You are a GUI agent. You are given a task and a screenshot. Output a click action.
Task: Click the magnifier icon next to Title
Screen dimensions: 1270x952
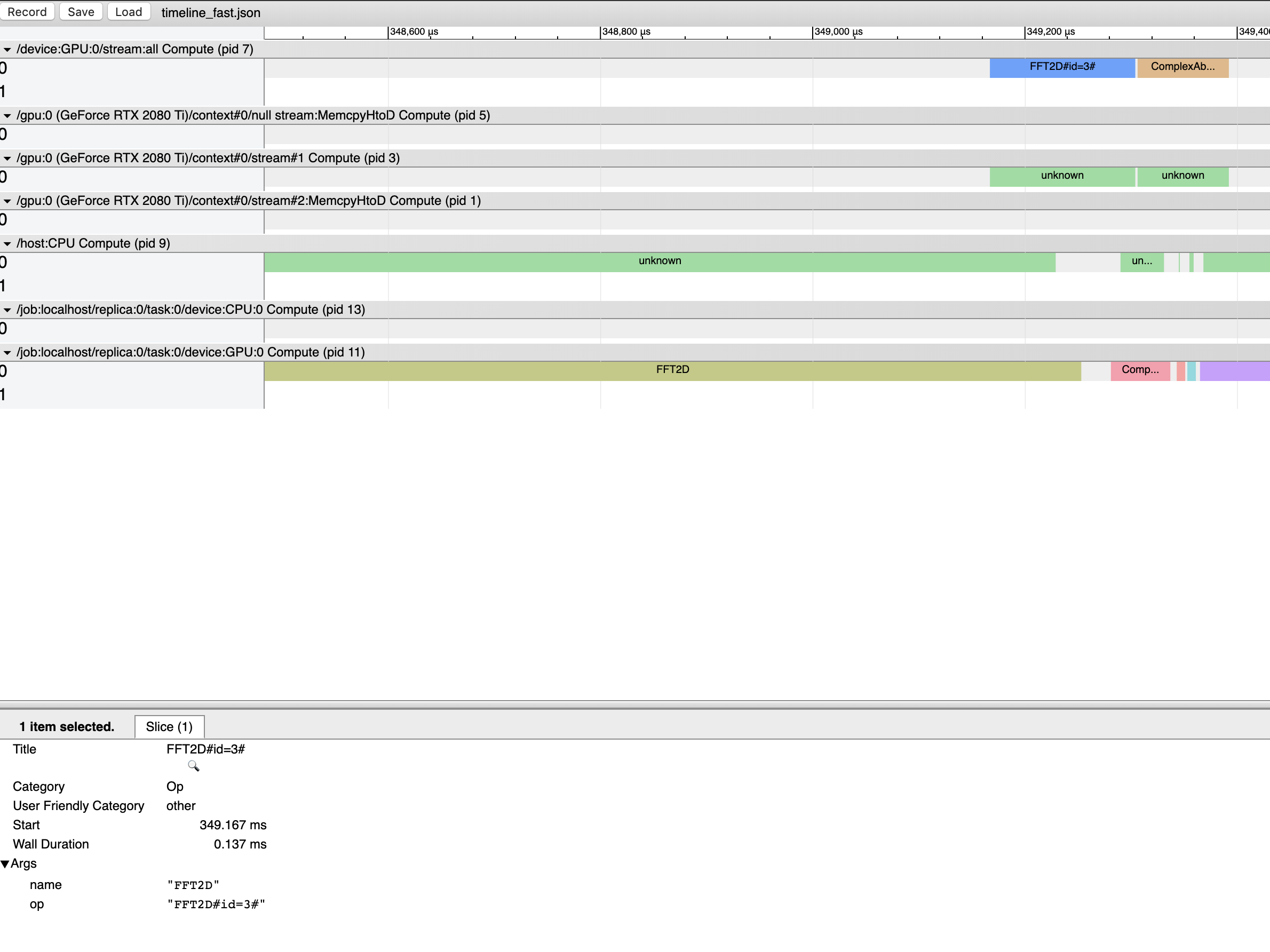(x=193, y=766)
